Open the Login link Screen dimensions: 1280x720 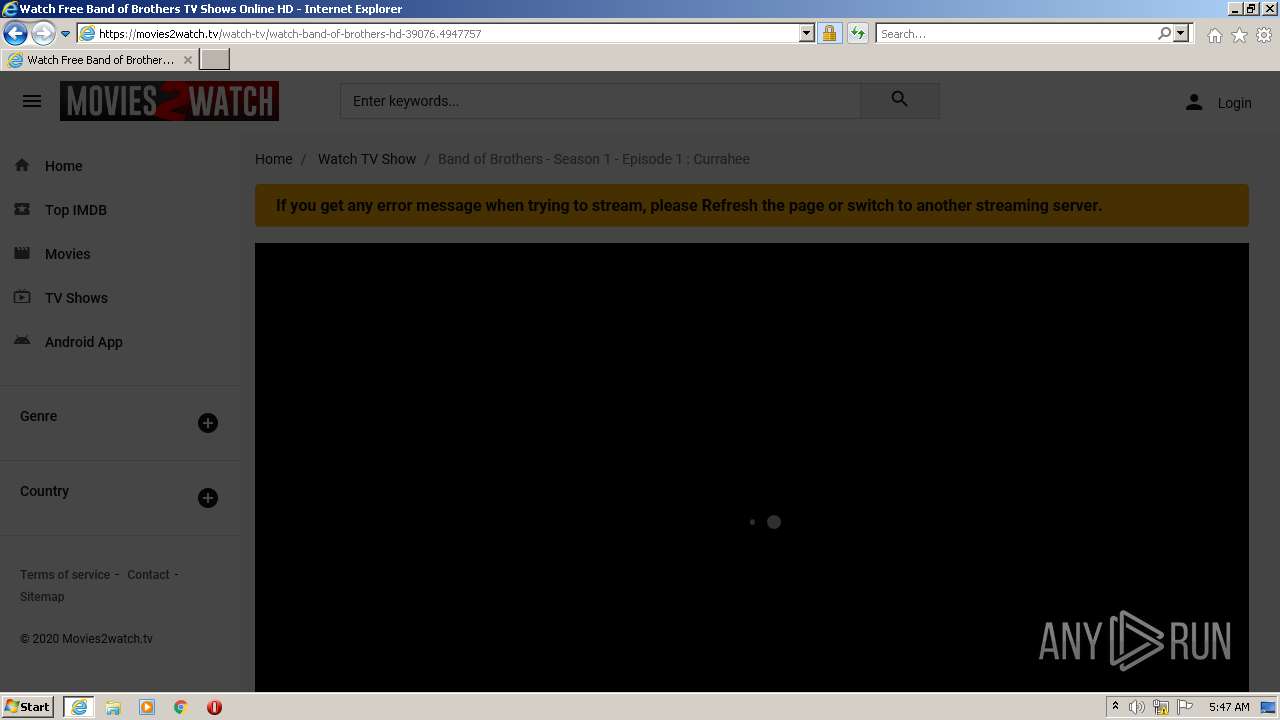coord(1234,103)
